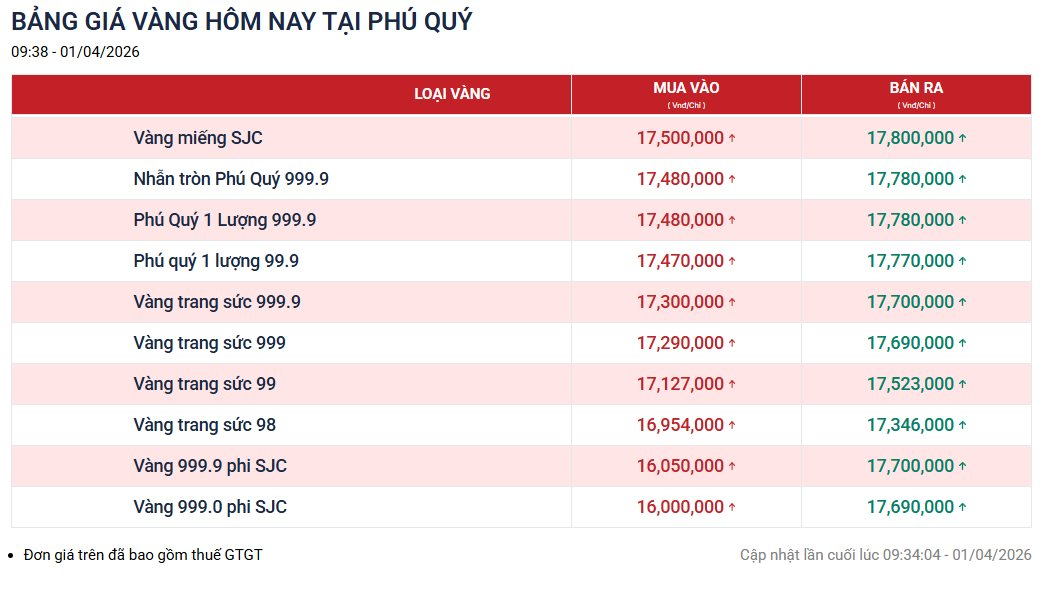Click the green arrow beside 17,770,000
Image resolution: width=1043 pixels, height=601 pixels.
coord(962,262)
